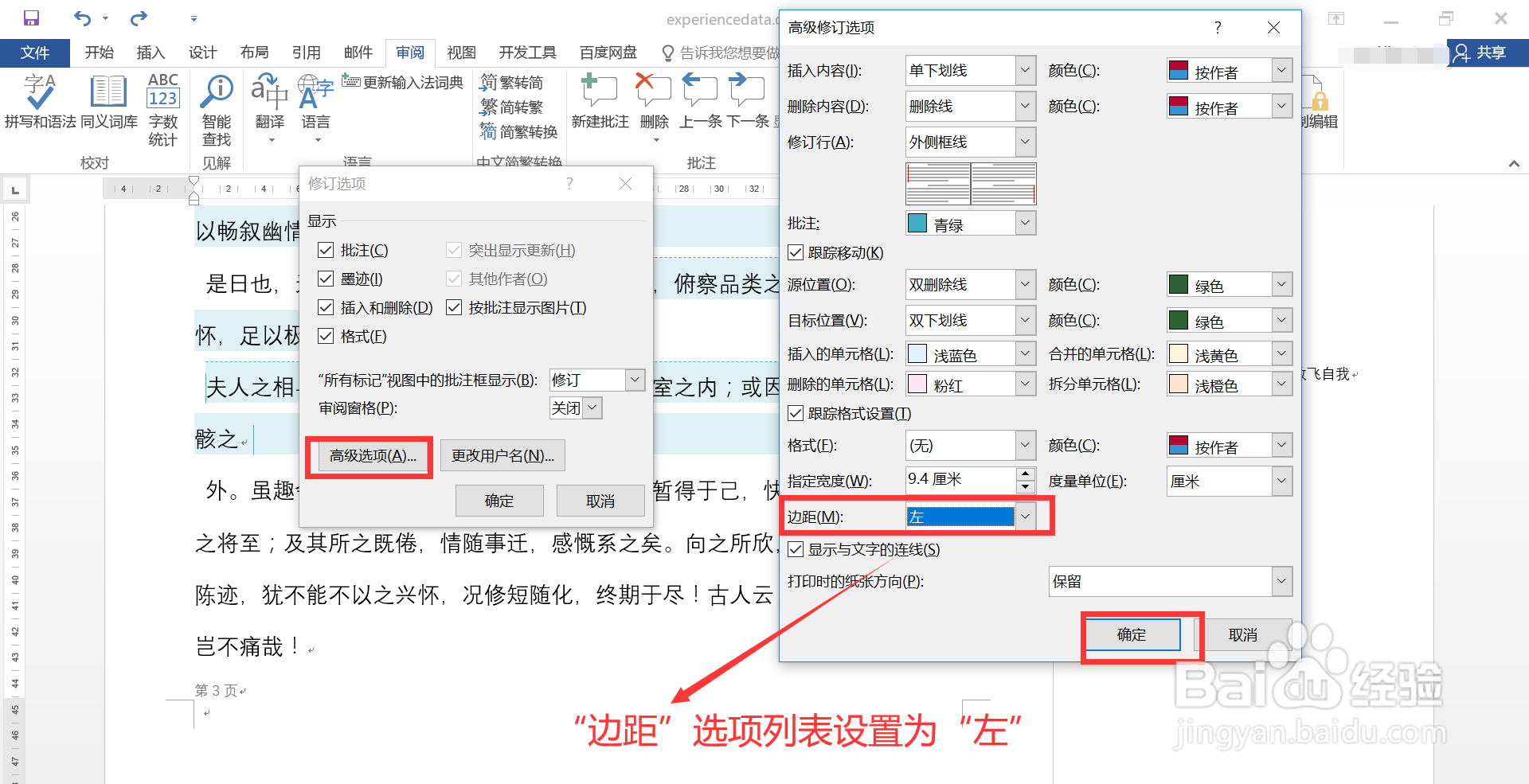Switch to the 开始 tab

pos(100,53)
